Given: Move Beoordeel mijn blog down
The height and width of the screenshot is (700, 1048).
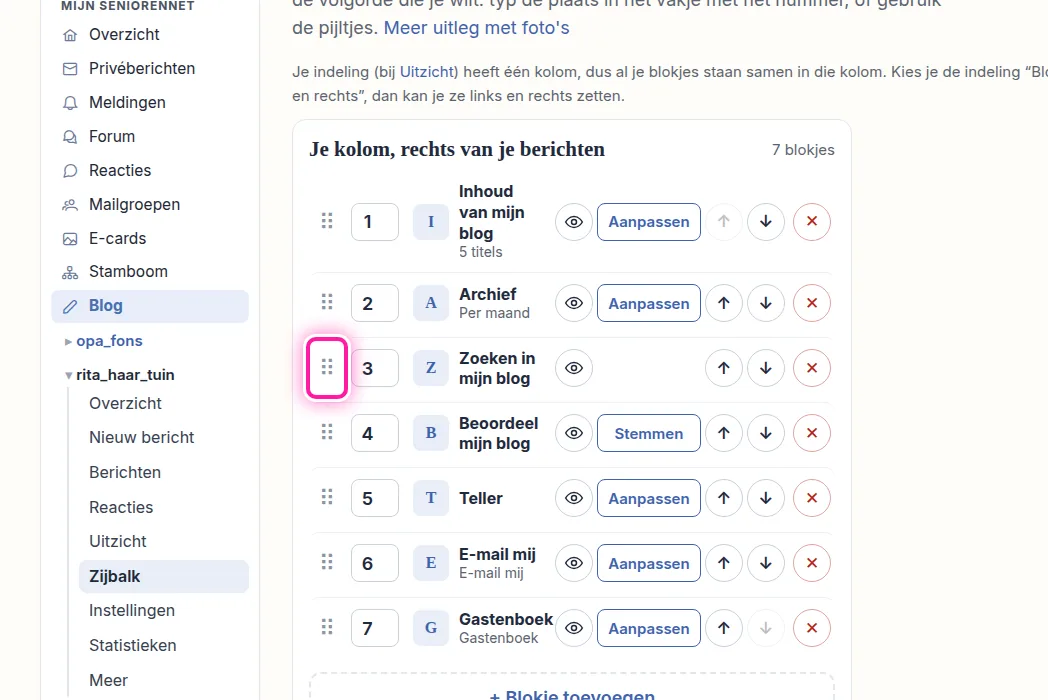Looking at the screenshot, I should 766,433.
